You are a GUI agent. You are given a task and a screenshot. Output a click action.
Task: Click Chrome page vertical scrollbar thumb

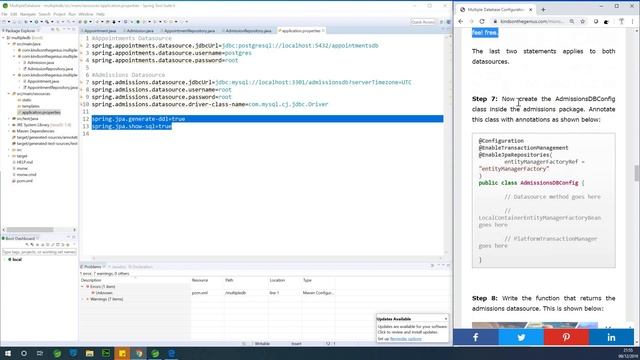pyautogui.click(x=636, y=173)
